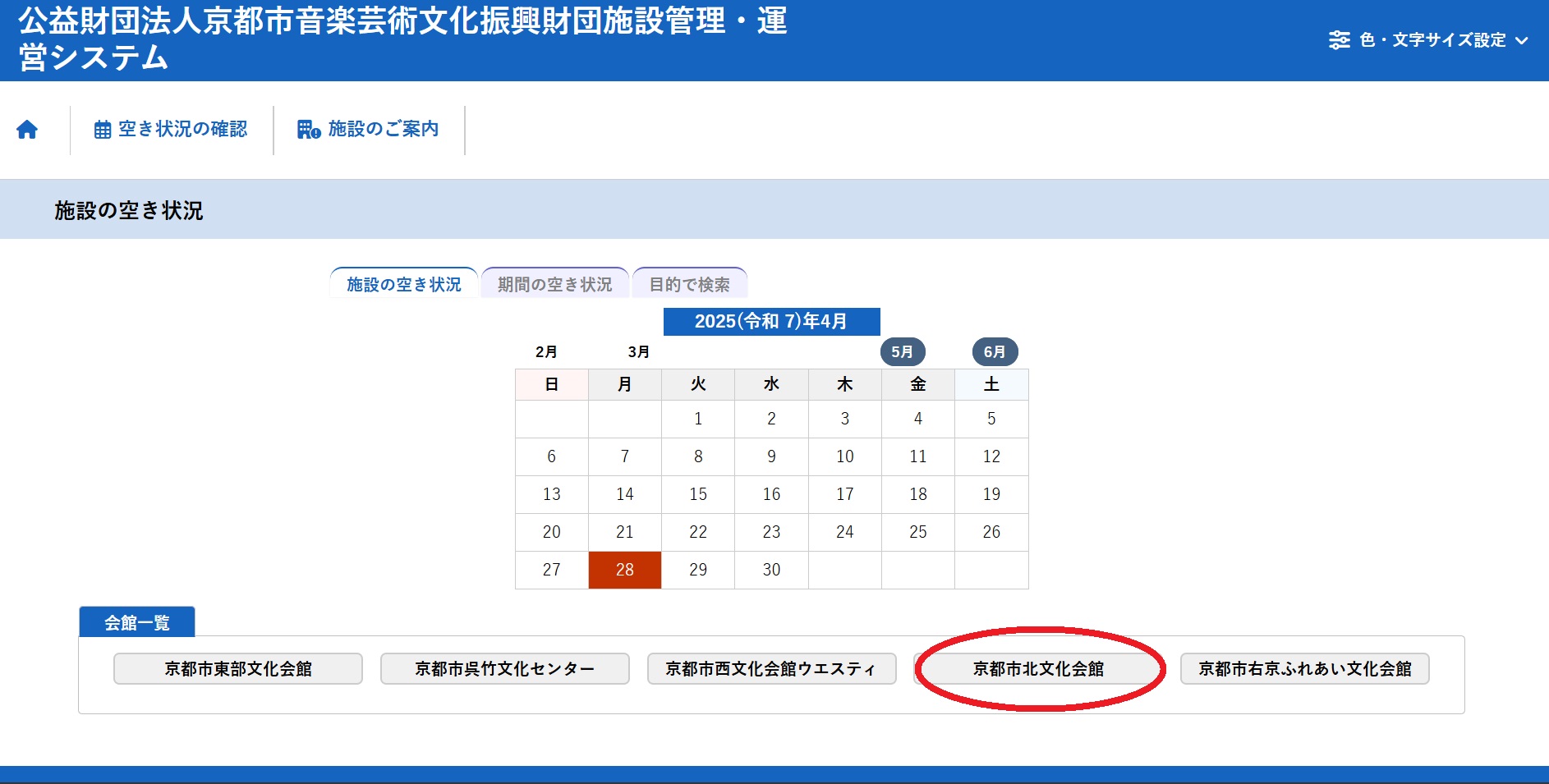
Task: Click the 2025(令和 7)年4月 month header
Action: (x=771, y=321)
